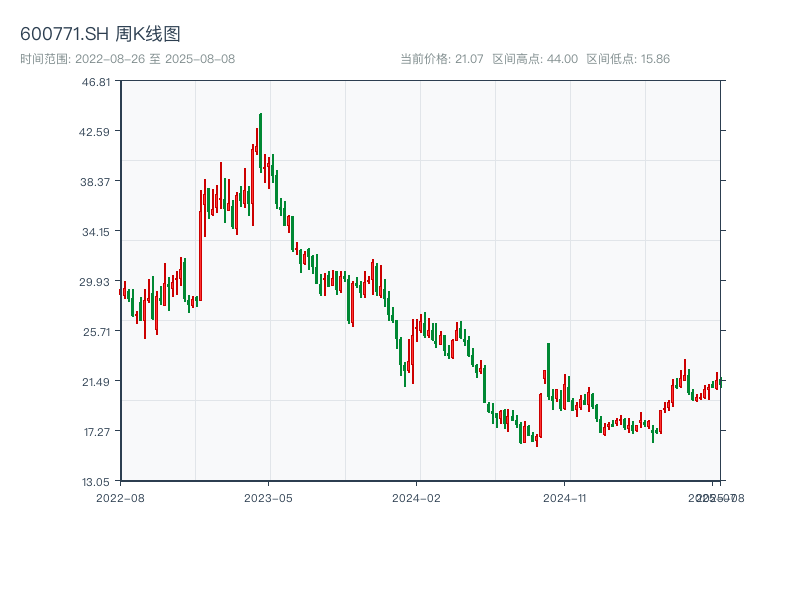Click the tallest green candle at the peak

[260, 140]
